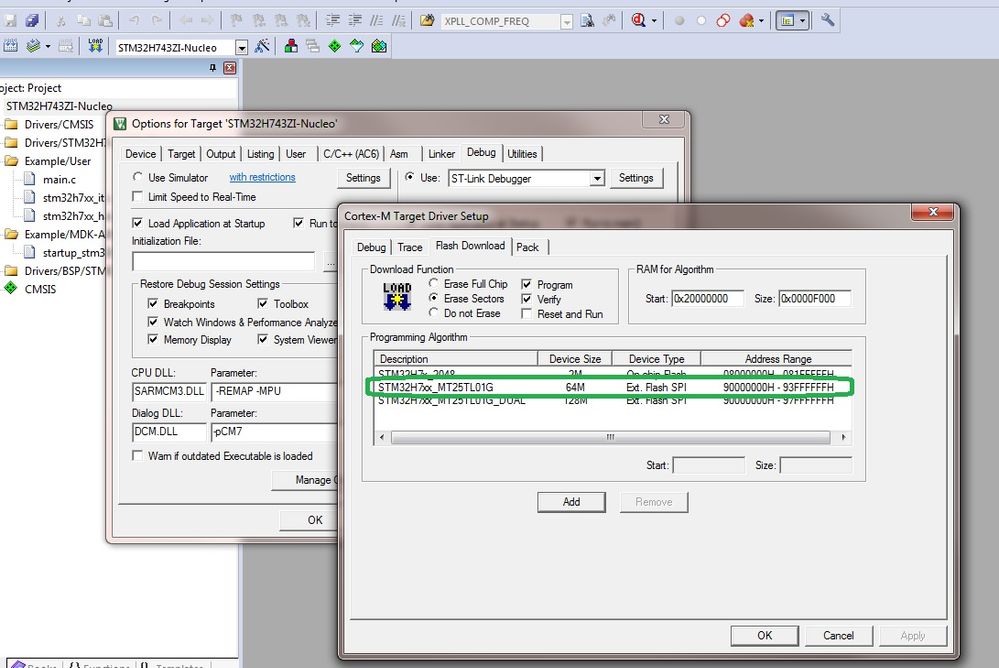
Task: Click LOAD icon in Download Function
Action: [397, 296]
